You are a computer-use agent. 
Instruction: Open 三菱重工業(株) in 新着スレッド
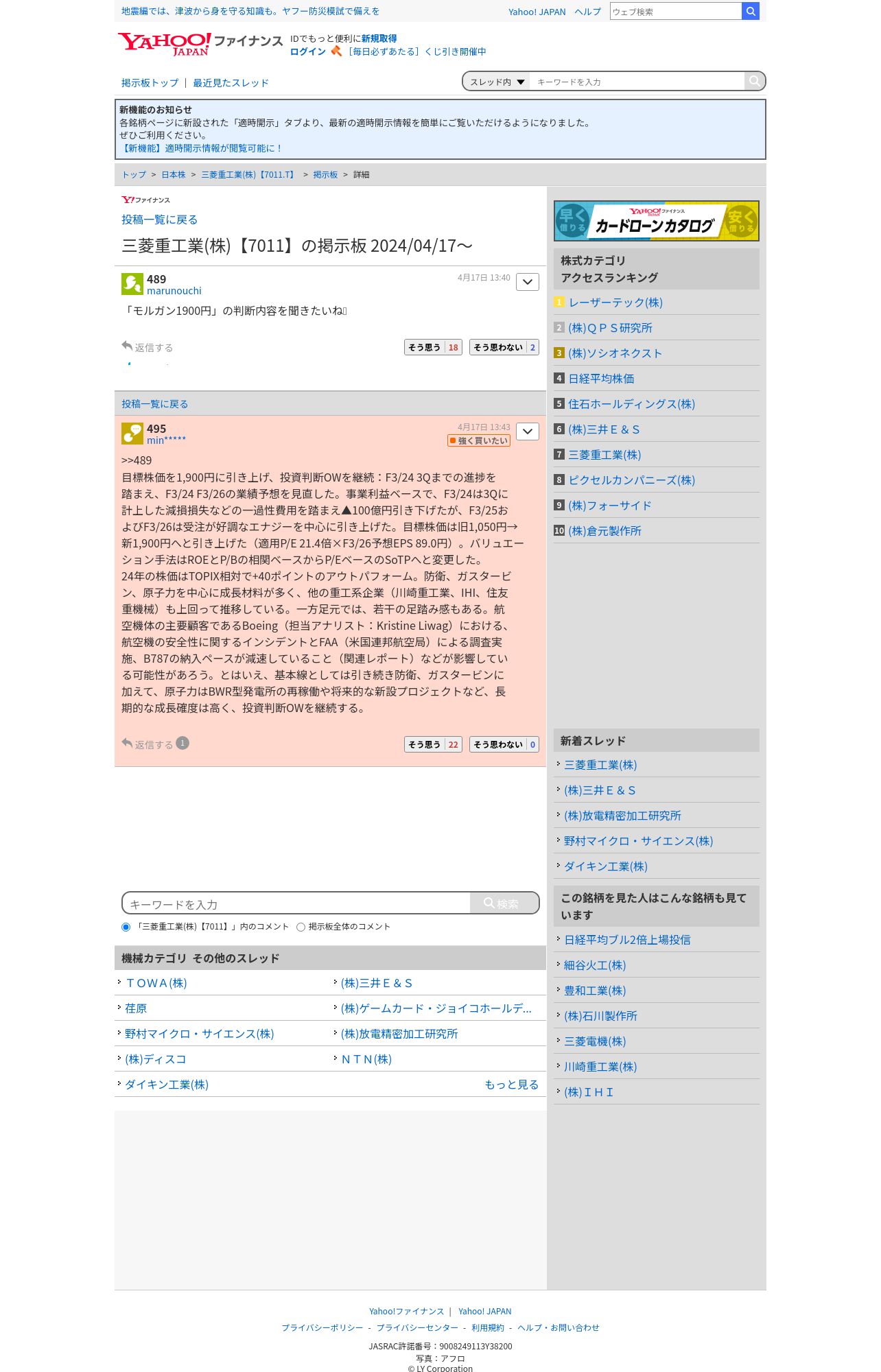pos(600,765)
